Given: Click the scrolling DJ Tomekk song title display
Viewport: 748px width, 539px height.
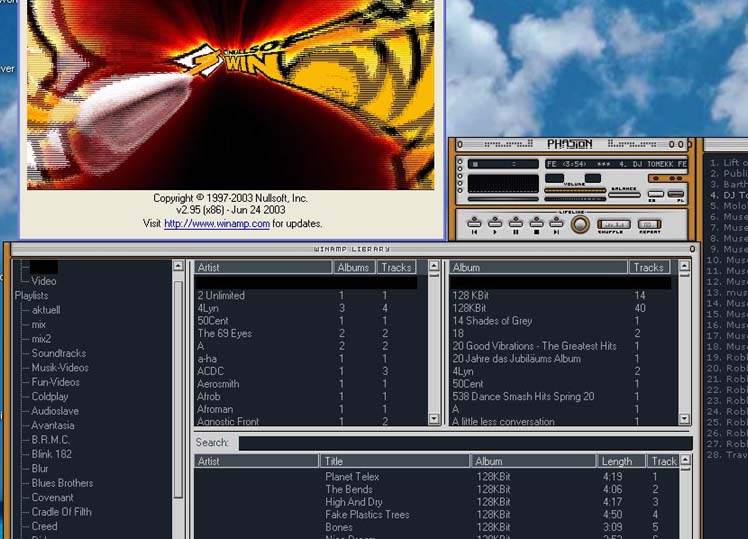Looking at the screenshot, I should pyautogui.click(x=616, y=164).
